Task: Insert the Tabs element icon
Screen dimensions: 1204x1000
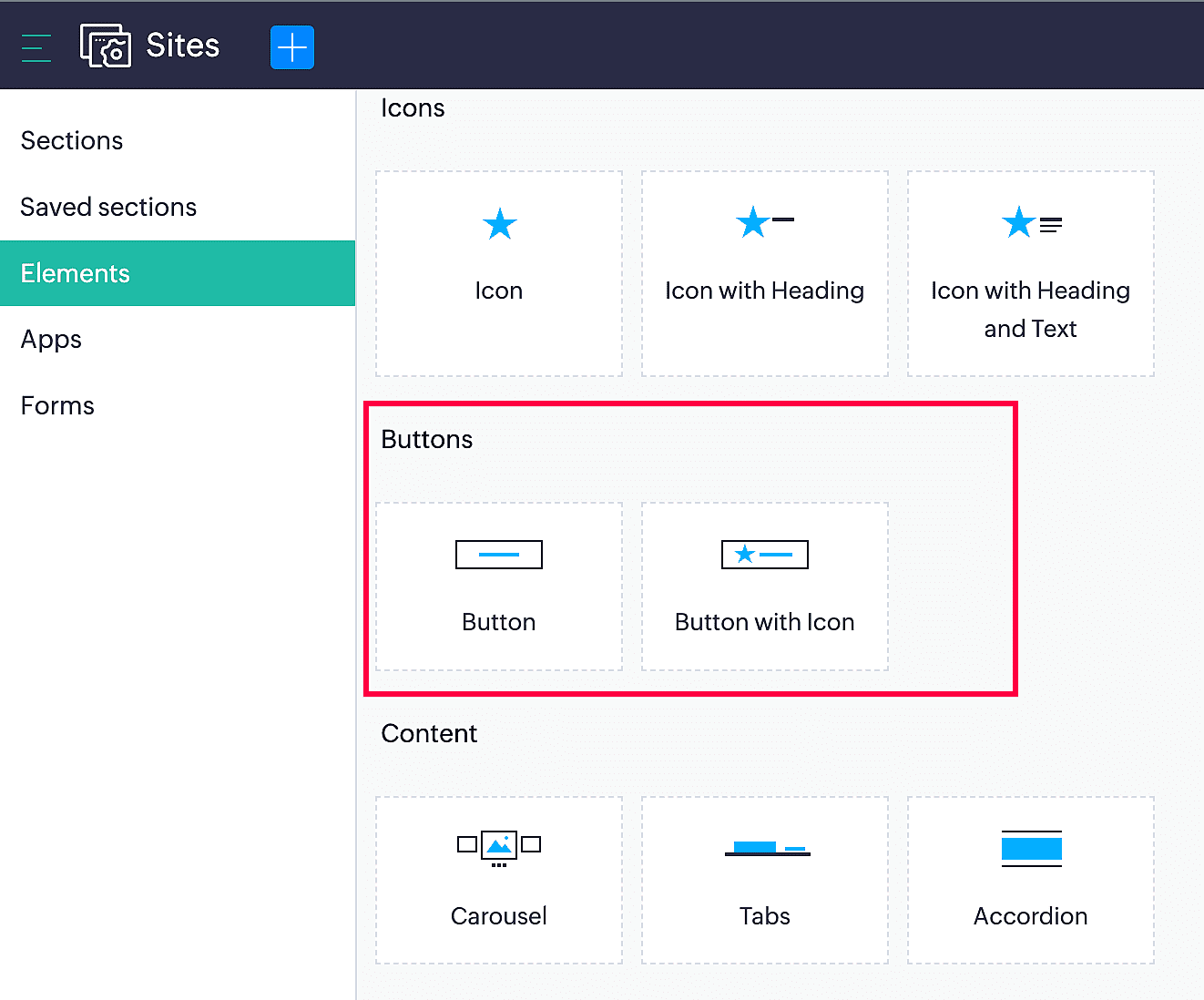Action: pos(766,849)
